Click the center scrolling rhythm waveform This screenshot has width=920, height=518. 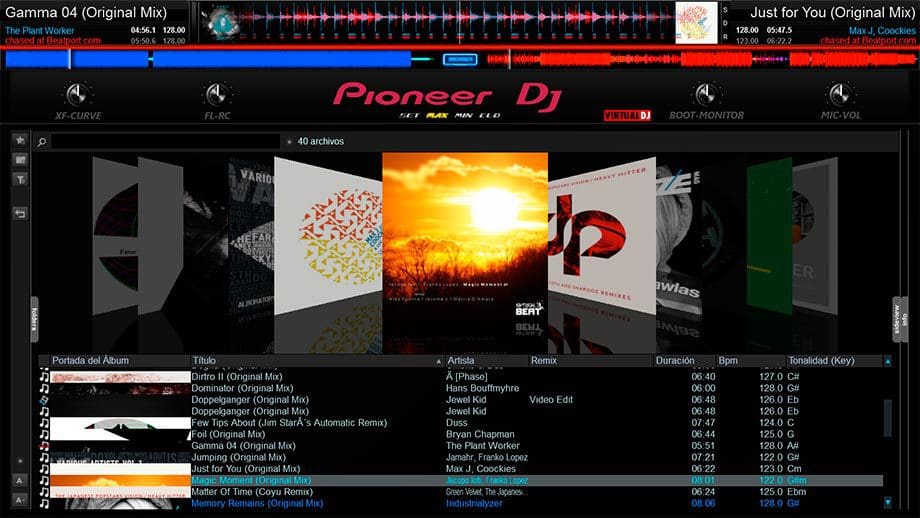click(x=455, y=22)
